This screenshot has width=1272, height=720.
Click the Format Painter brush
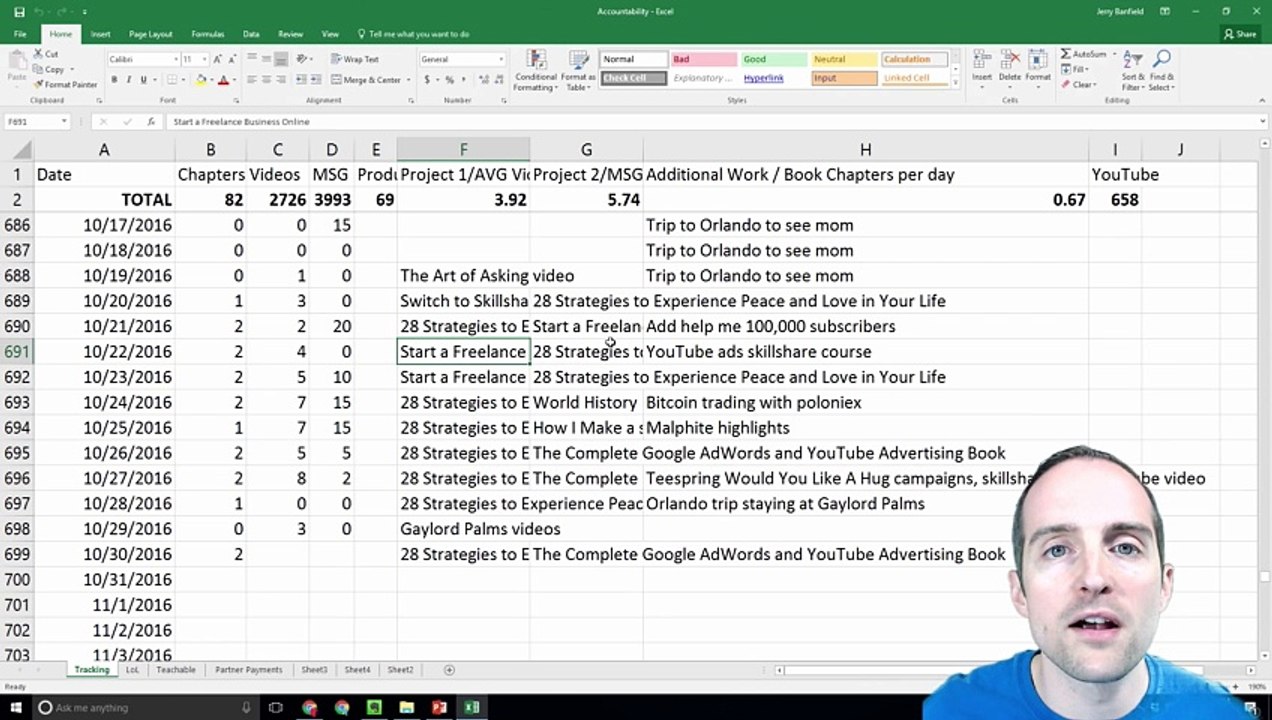[39, 85]
